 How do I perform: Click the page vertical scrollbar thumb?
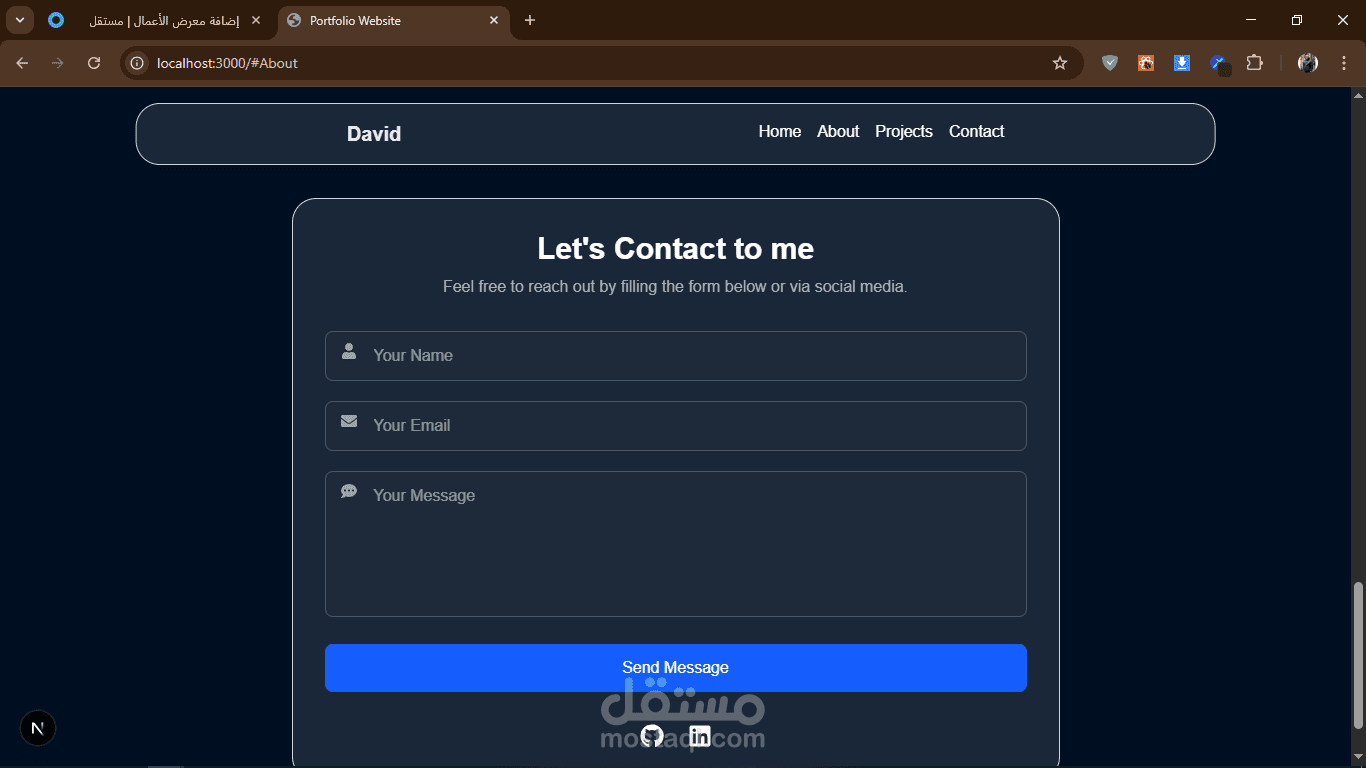pos(1358,656)
